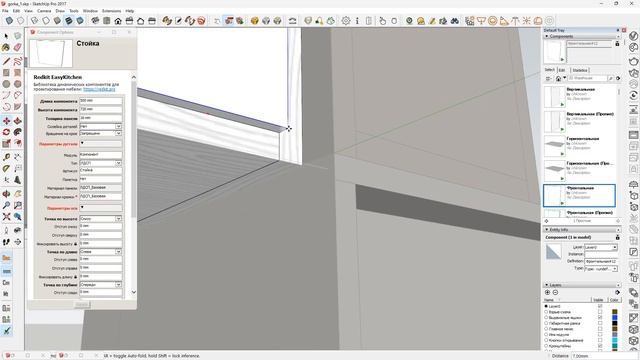Image resolution: width=640 pixels, height=360 pixels.
Task: Collapse the Components panel header
Action: pyautogui.click(x=582, y=36)
